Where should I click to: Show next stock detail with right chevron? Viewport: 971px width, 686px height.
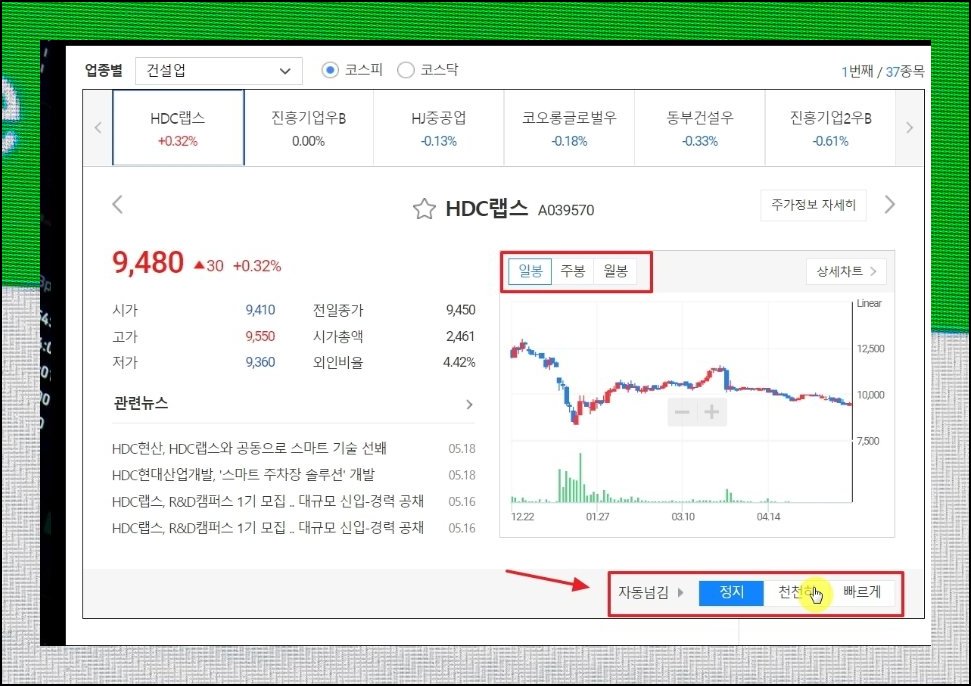coord(890,204)
